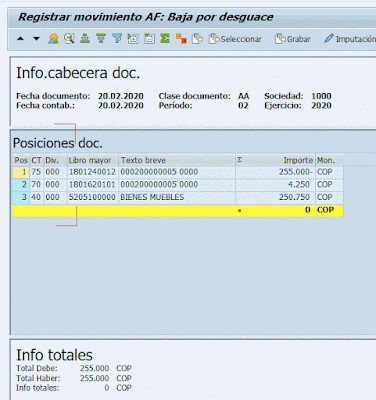376x400 pixels.
Task: Click amount 250.750 in row 3
Action: coord(294,197)
